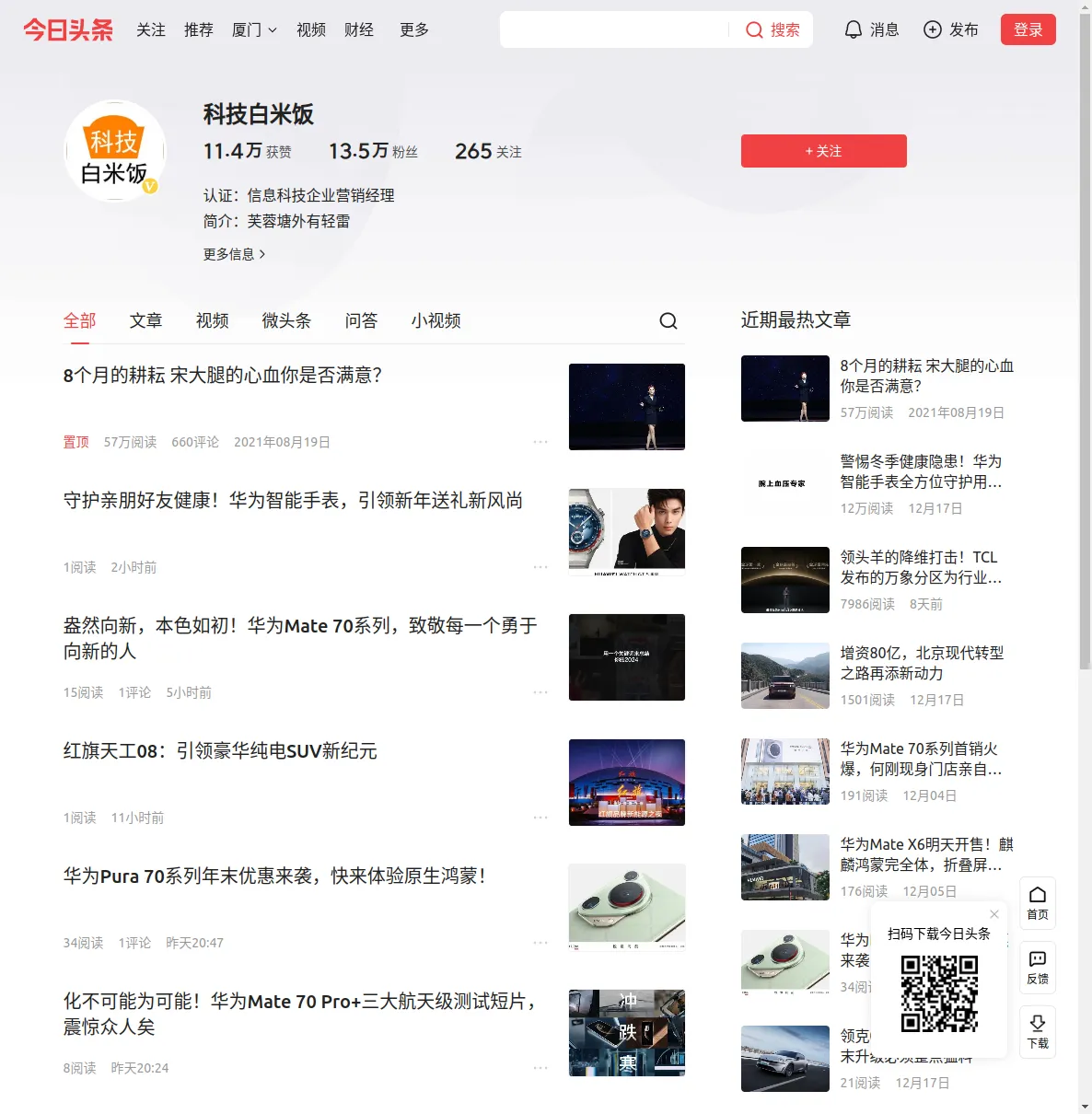Click the red + 关注 follow button

[824, 151]
